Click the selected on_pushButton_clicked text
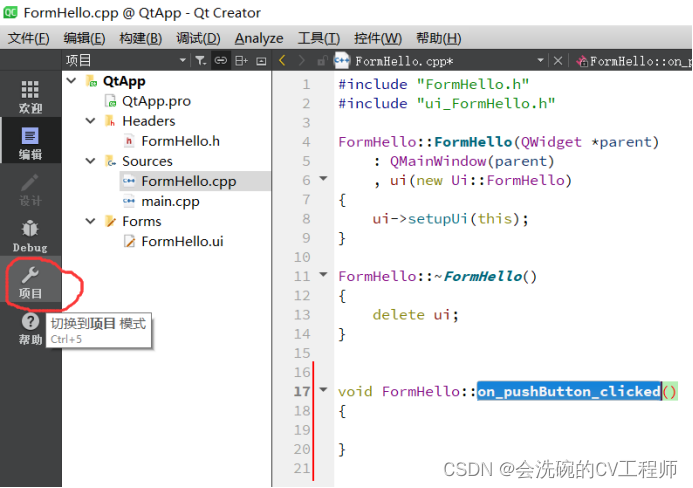Screen dimensions: 693x488 (569, 392)
